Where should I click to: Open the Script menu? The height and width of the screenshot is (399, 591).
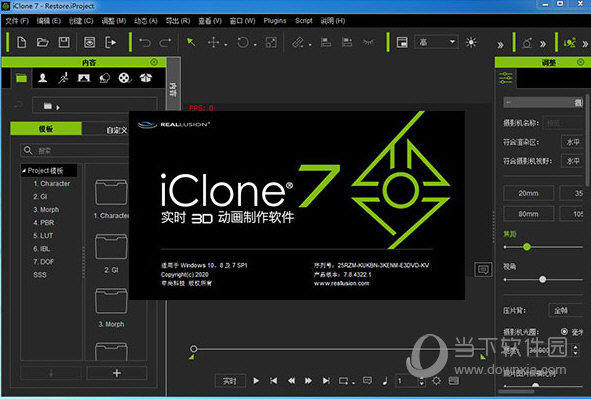tap(303, 21)
